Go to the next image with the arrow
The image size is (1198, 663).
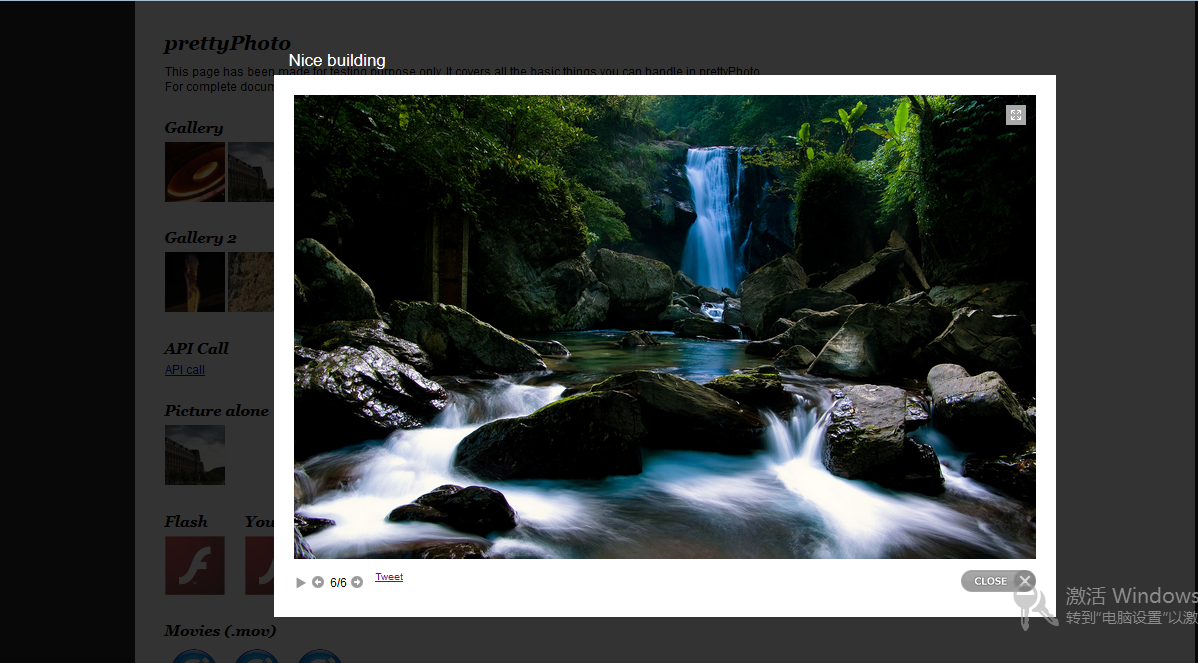(357, 582)
